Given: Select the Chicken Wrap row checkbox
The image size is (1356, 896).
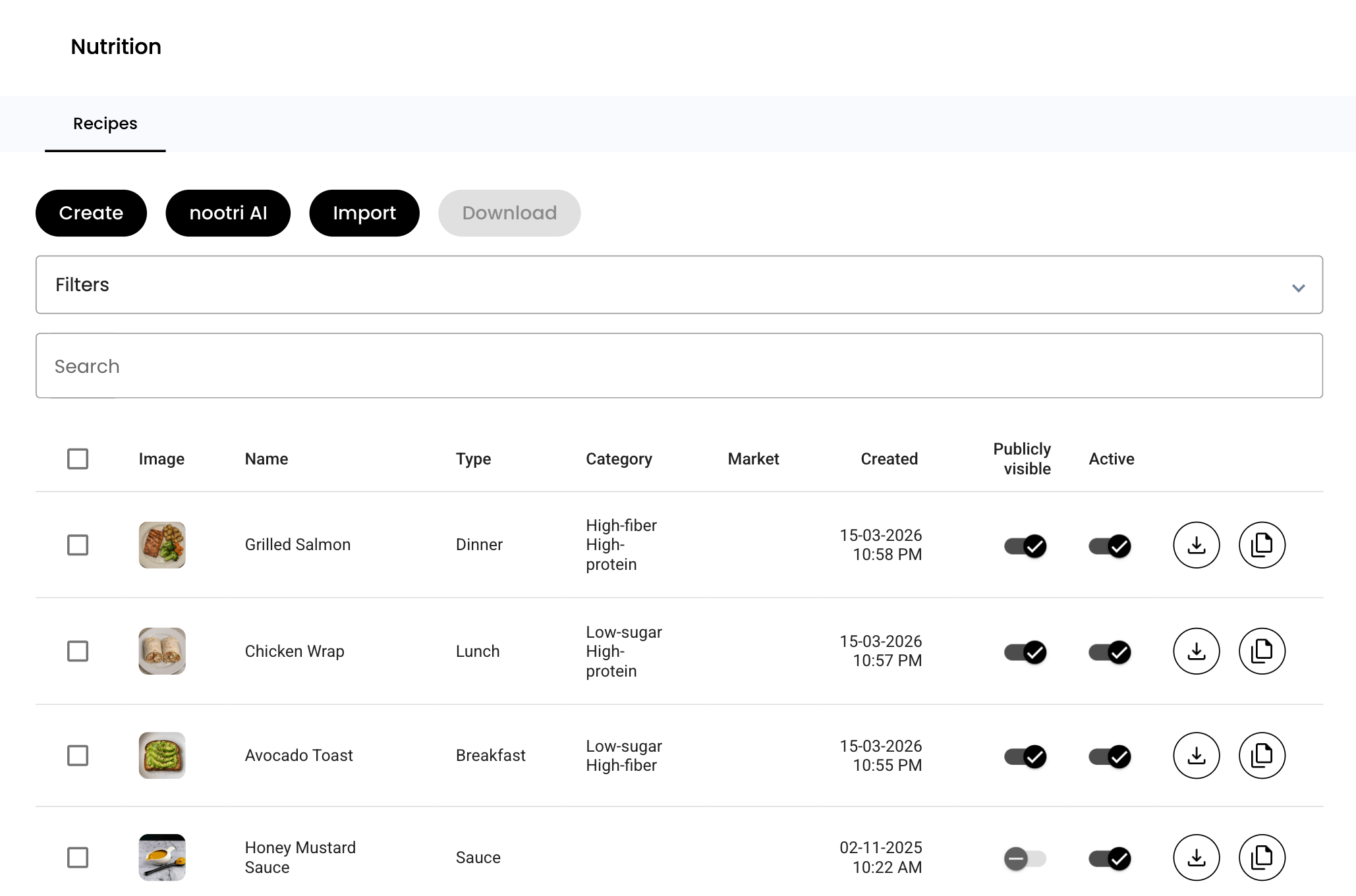Looking at the screenshot, I should tap(78, 651).
